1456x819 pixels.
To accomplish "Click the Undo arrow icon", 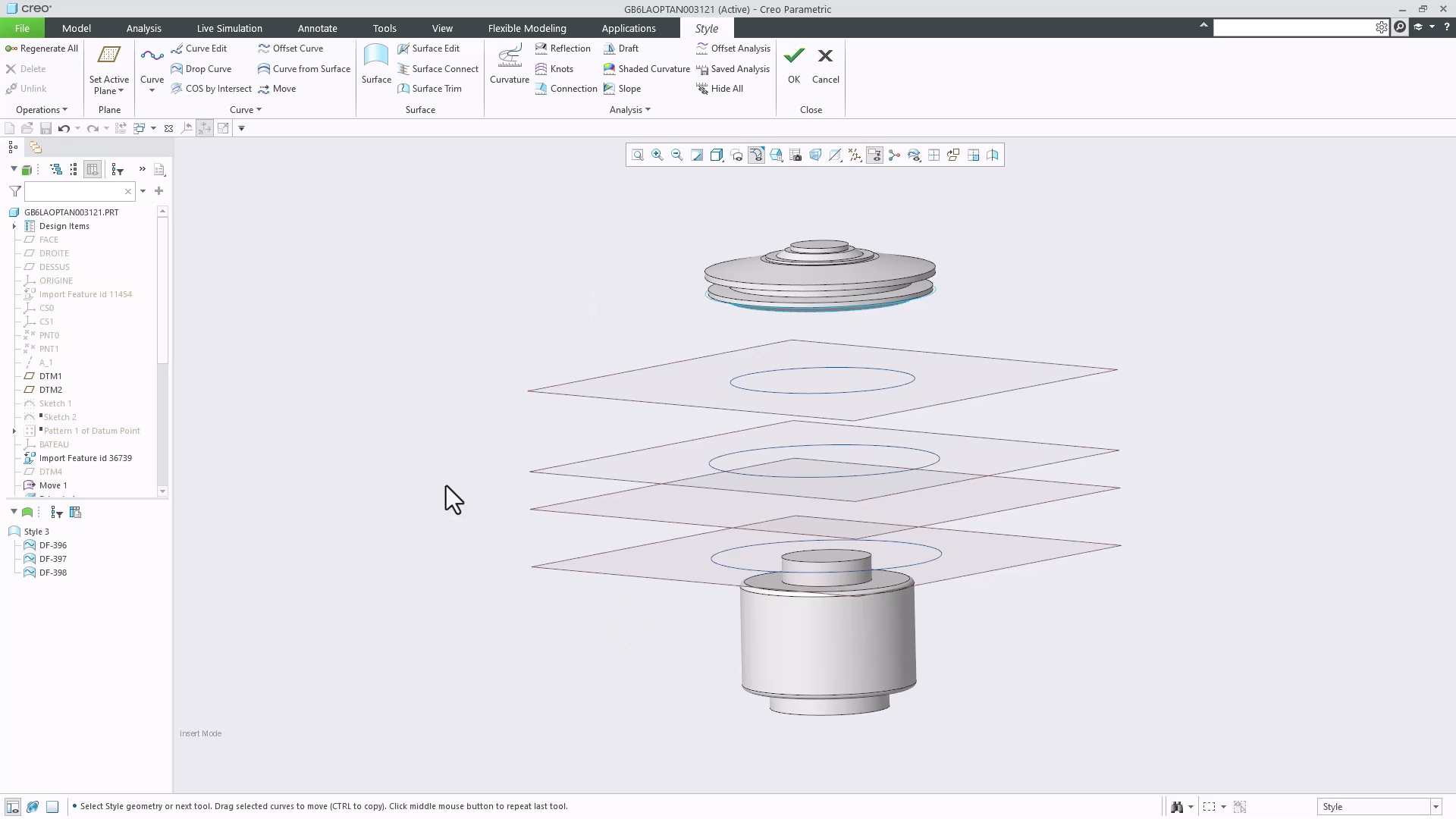I will click(64, 128).
